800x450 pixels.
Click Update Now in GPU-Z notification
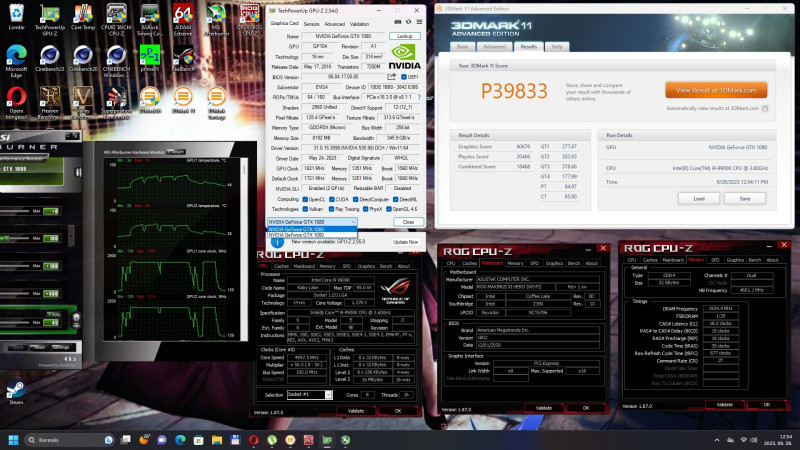(406, 242)
